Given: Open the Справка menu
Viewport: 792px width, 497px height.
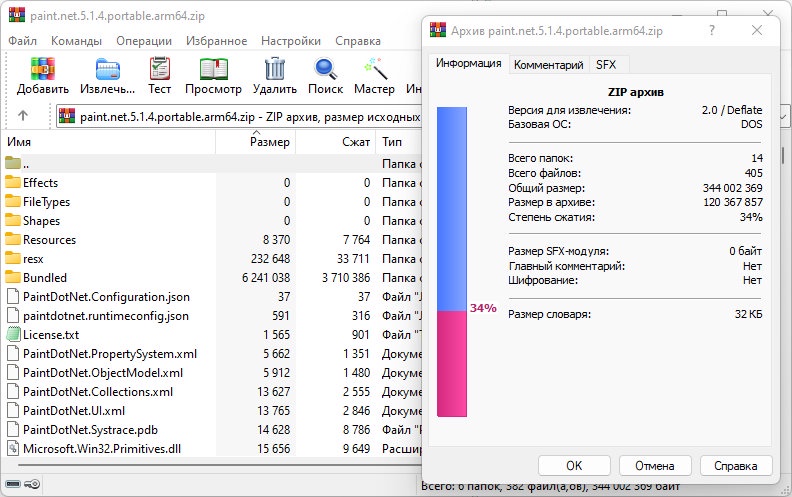Looking at the screenshot, I should pos(358,41).
